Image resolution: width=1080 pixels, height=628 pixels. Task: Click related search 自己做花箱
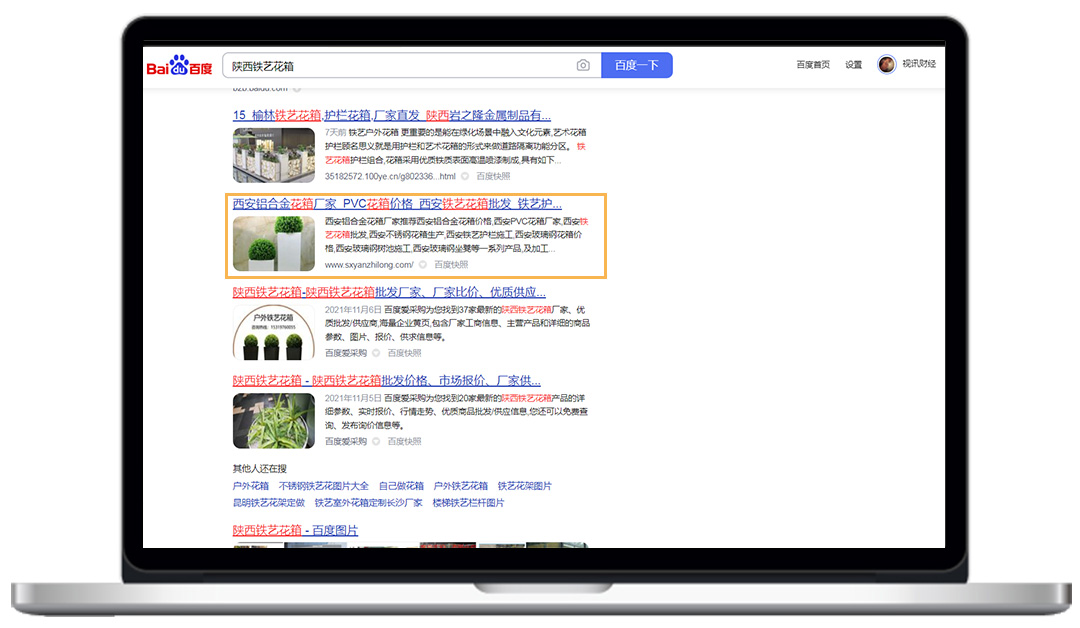[x=401, y=486]
